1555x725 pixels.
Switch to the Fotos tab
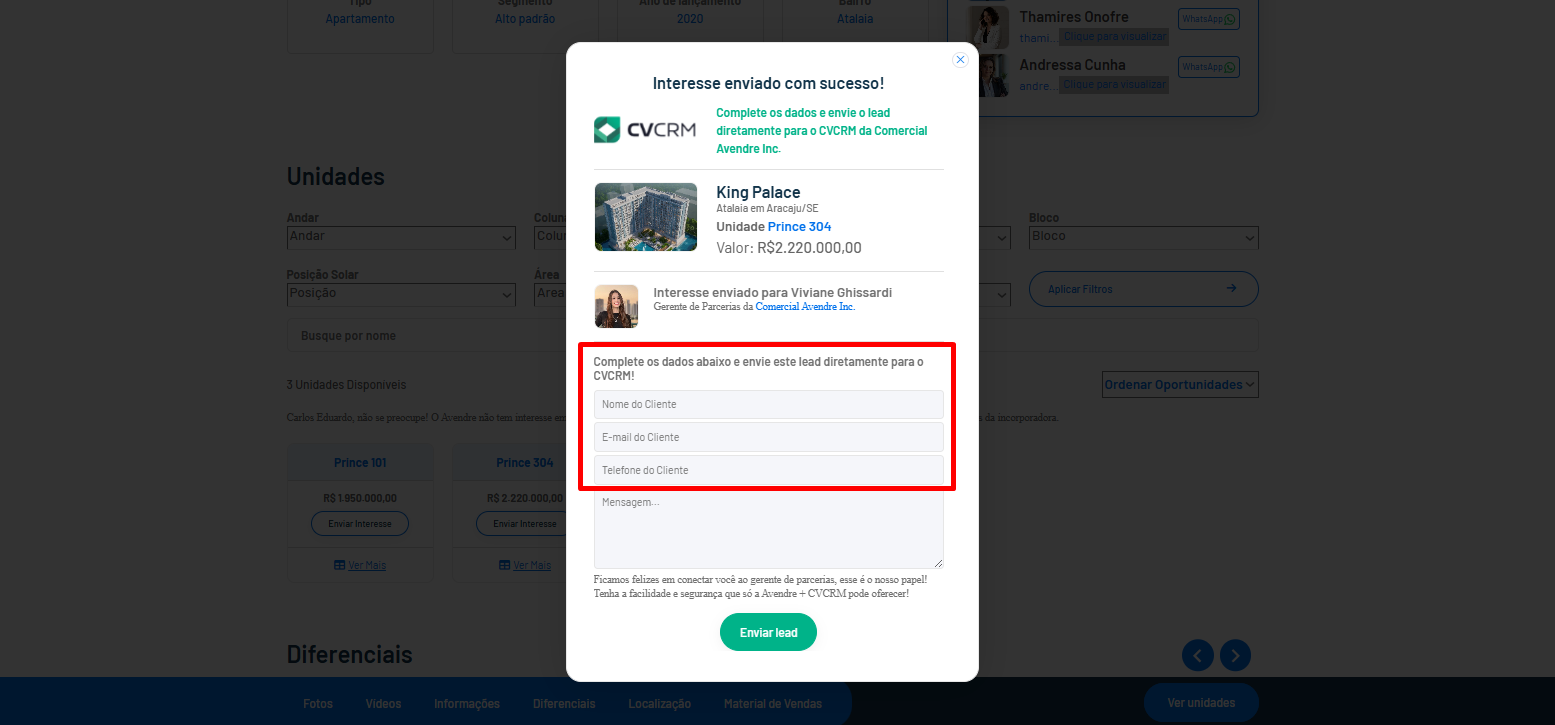pyautogui.click(x=318, y=704)
